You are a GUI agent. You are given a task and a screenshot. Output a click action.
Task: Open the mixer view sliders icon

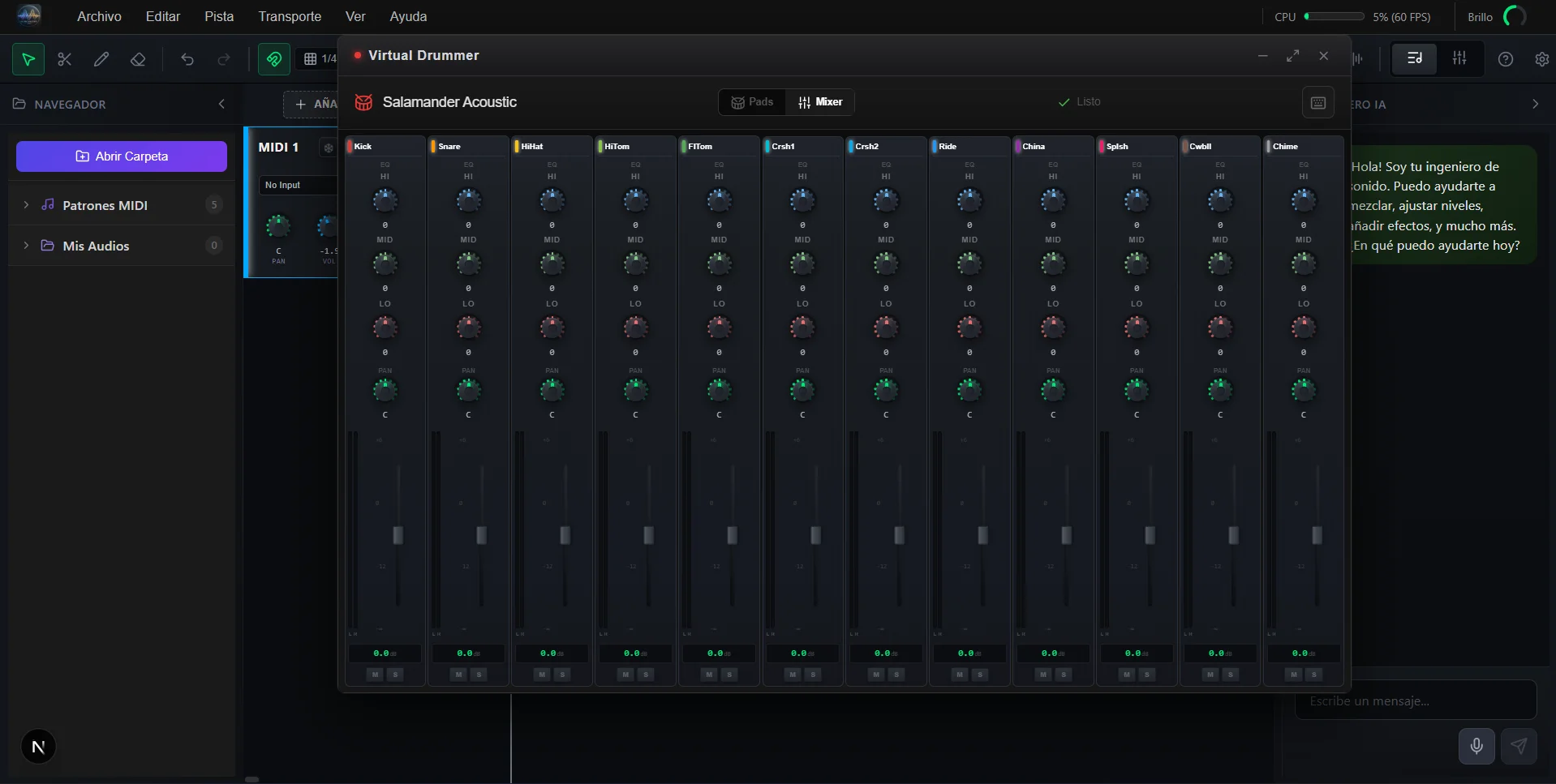point(1459,58)
